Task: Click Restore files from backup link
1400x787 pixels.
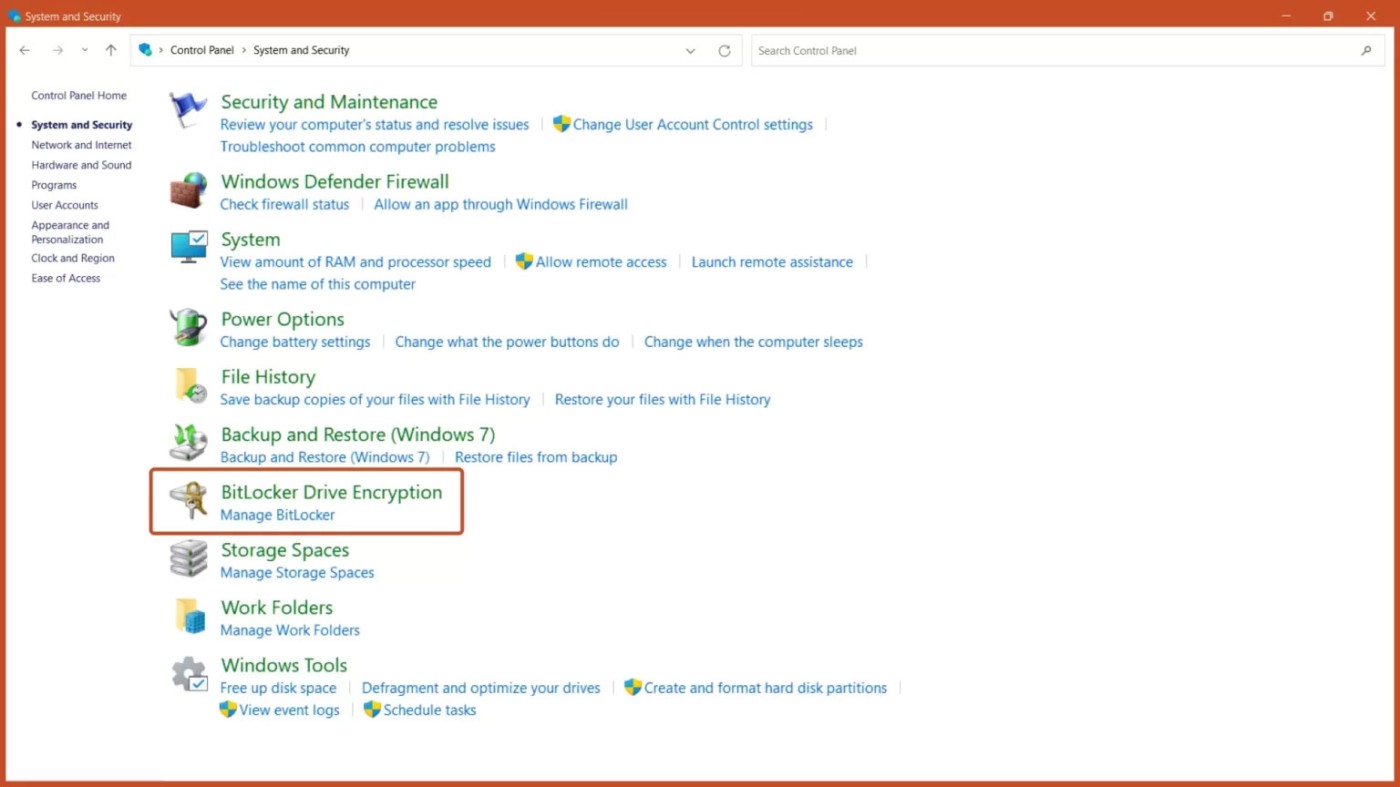Action: pos(536,457)
